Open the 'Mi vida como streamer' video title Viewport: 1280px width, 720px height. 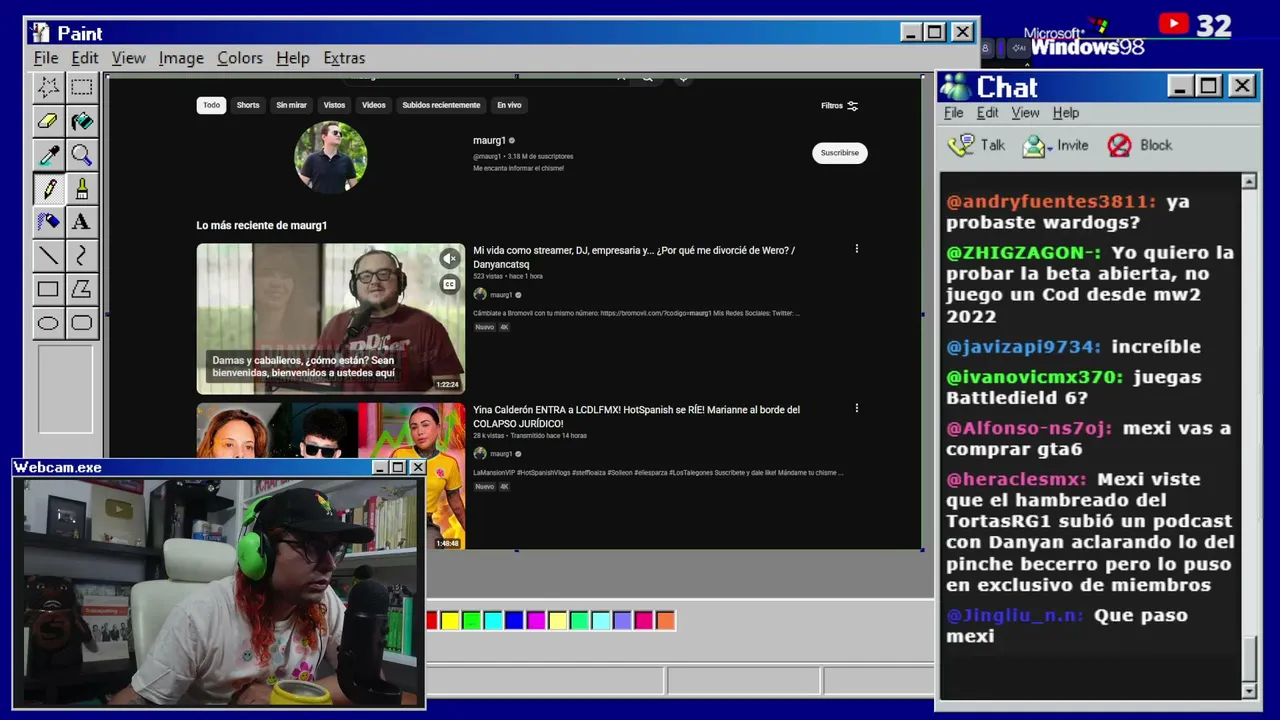[634, 257]
